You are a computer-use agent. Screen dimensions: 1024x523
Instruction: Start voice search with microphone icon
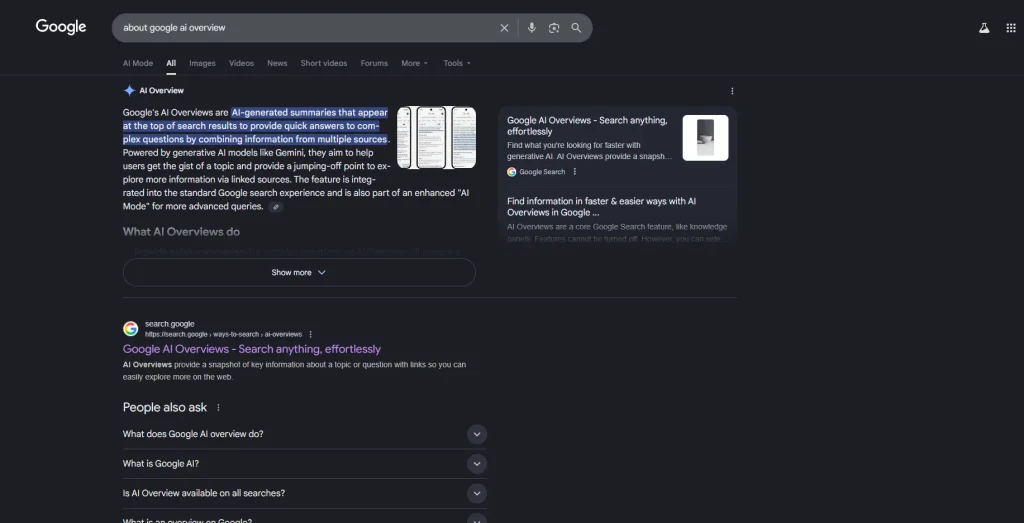coord(532,28)
